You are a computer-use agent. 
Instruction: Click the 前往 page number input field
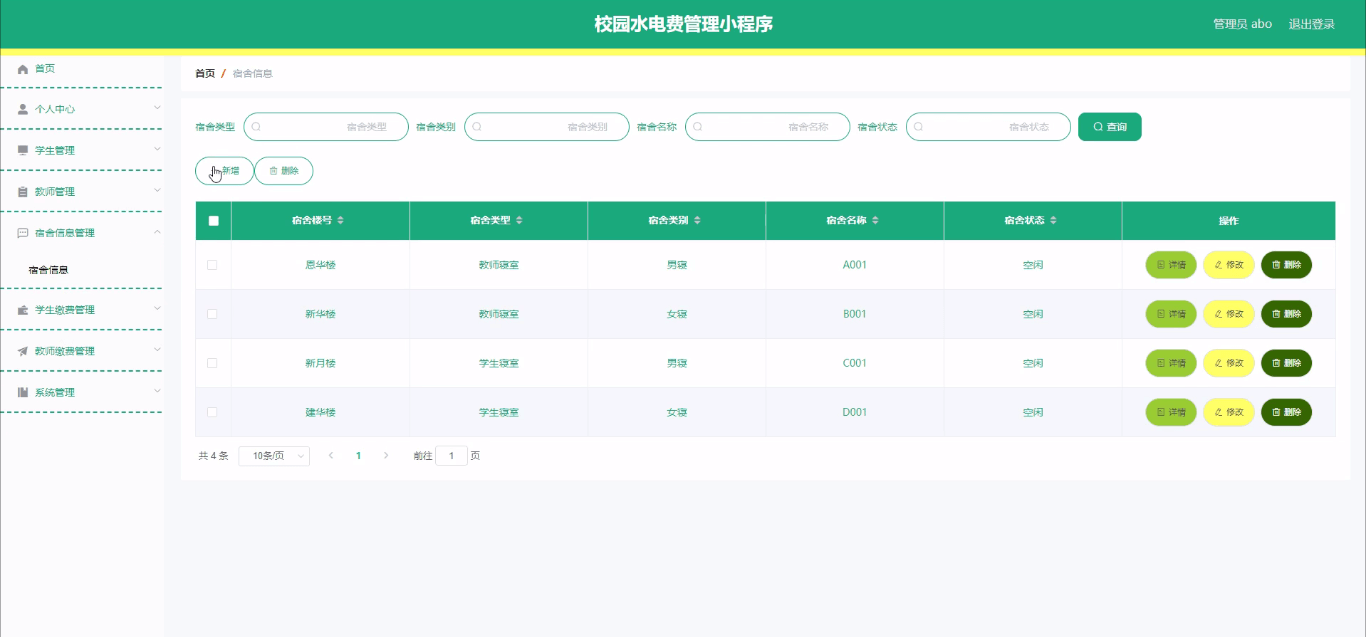pos(451,455)
